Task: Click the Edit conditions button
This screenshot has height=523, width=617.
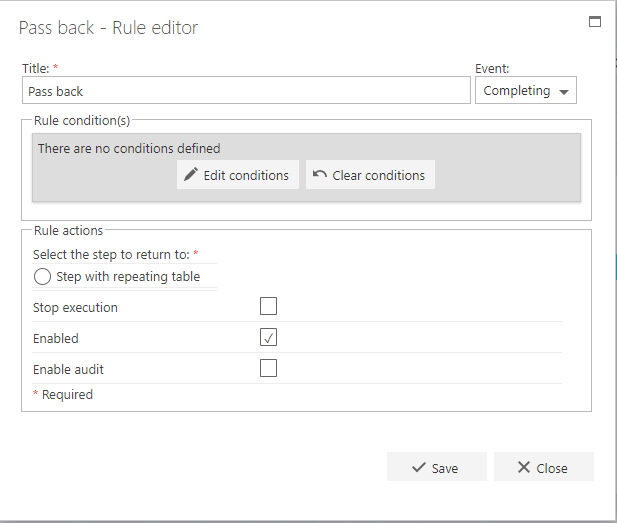Action: [238, 175]
